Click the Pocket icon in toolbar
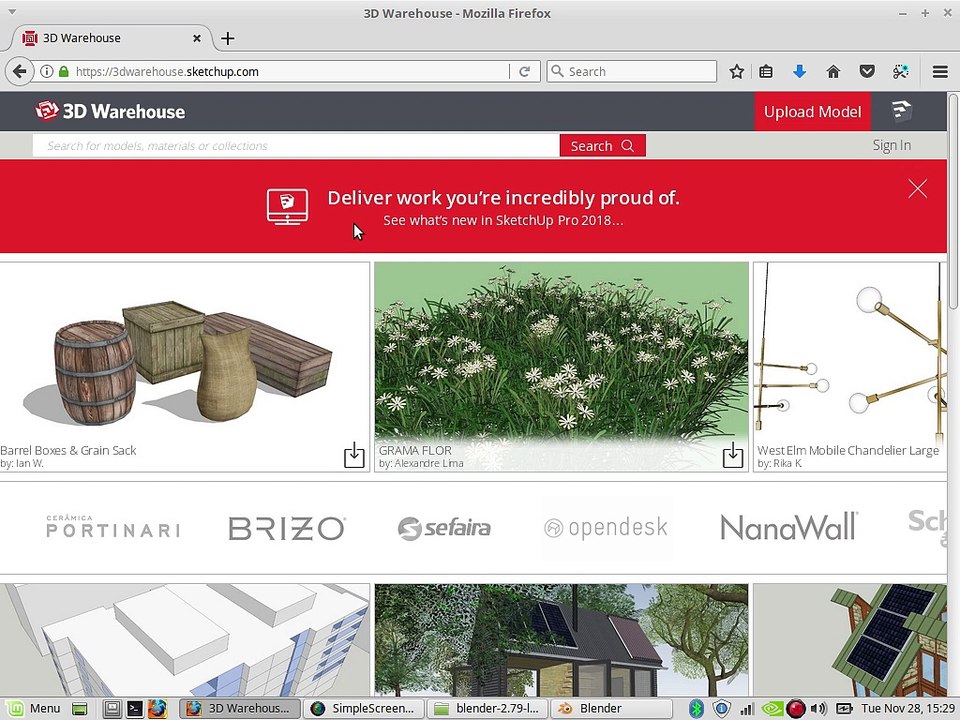The width and height of the screenshot is (960, 720). point(867,72)
